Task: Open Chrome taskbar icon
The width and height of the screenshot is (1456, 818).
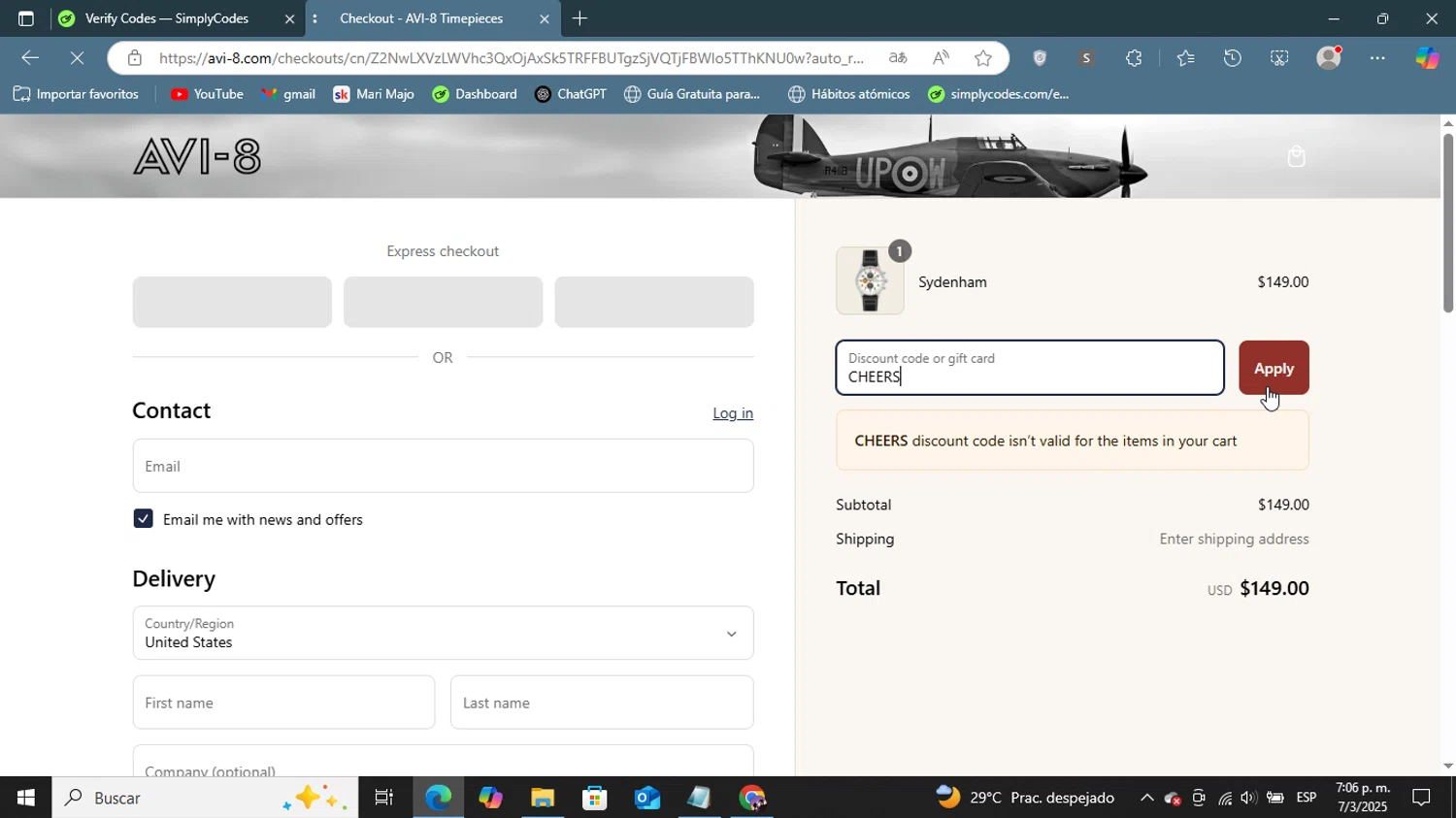Action: (752, 798)
